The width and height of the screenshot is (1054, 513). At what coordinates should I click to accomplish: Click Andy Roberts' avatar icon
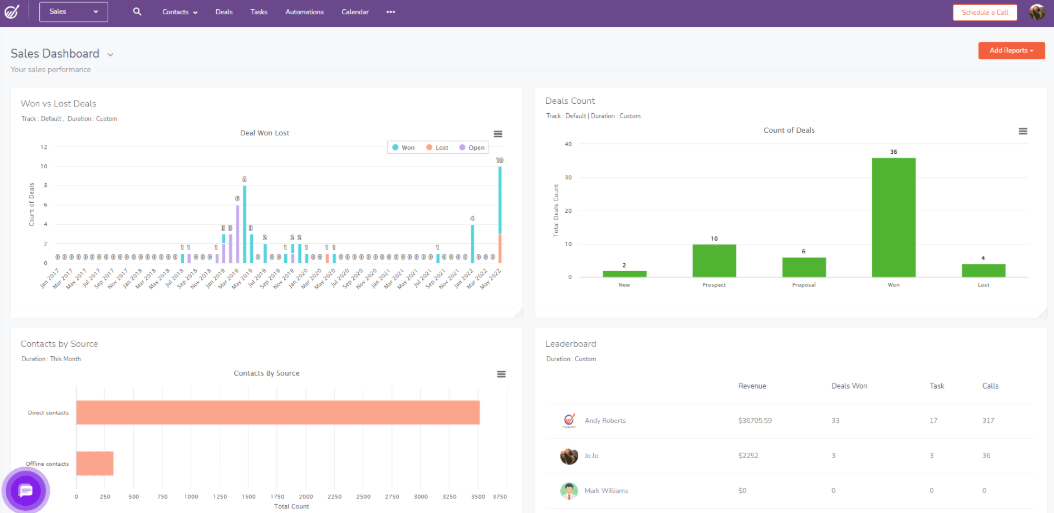pos(569,421)
